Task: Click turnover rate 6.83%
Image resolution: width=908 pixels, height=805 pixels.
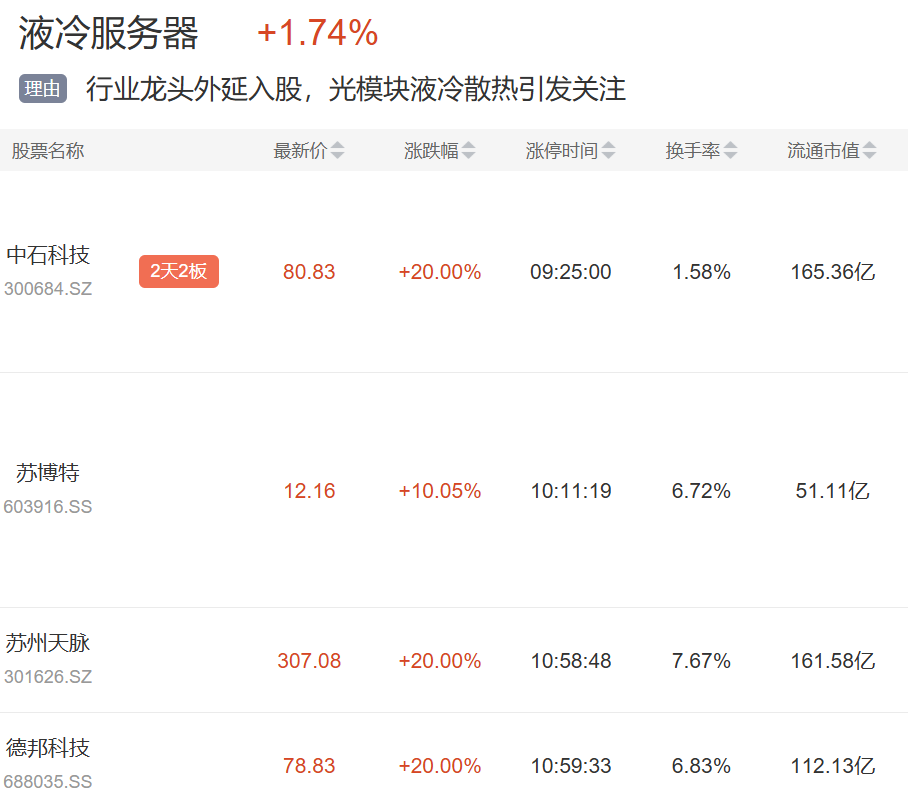Action: [x=701, y=766]
